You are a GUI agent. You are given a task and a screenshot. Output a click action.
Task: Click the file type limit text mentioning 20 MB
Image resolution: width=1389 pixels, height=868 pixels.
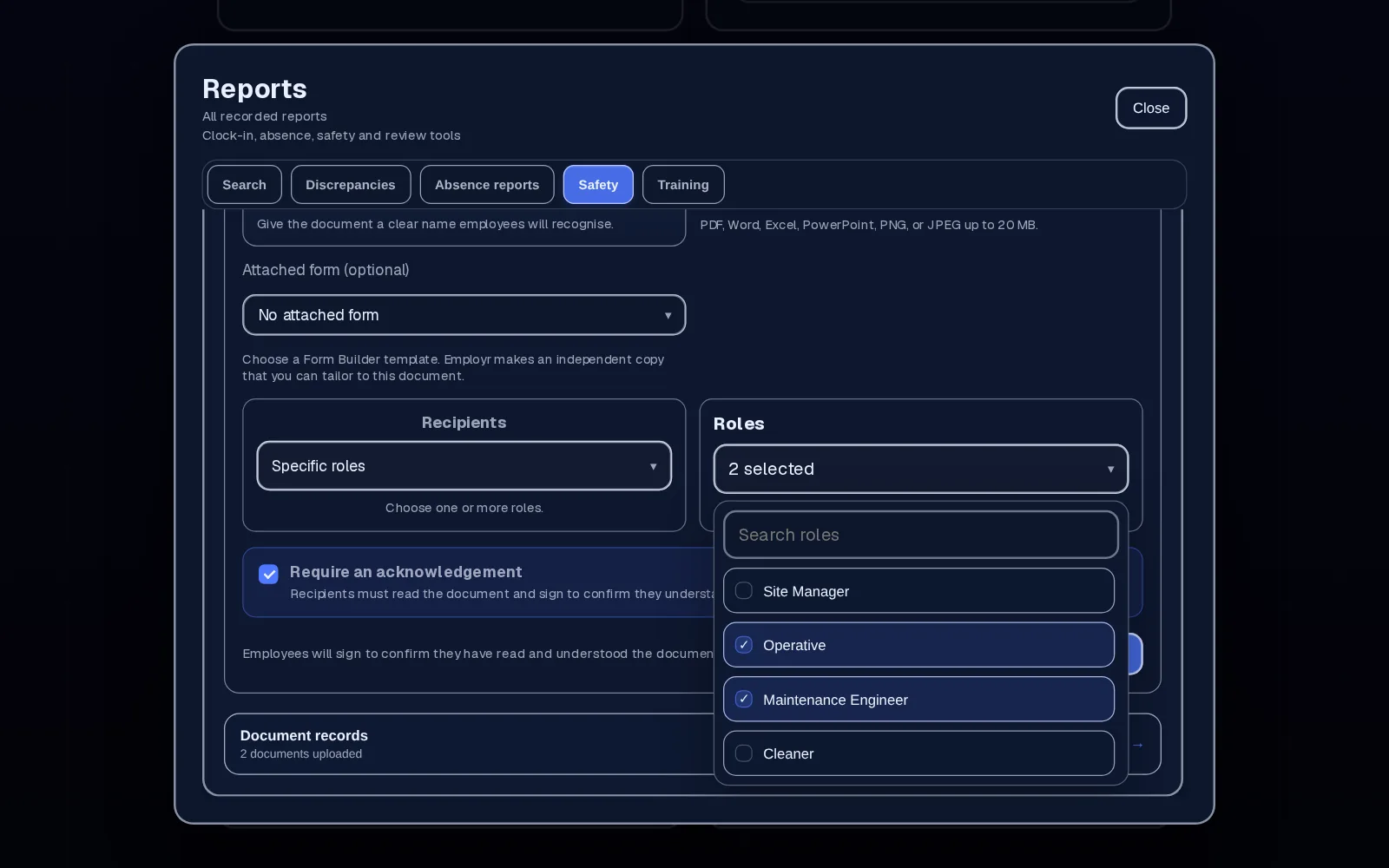click(x=869, y=225)
